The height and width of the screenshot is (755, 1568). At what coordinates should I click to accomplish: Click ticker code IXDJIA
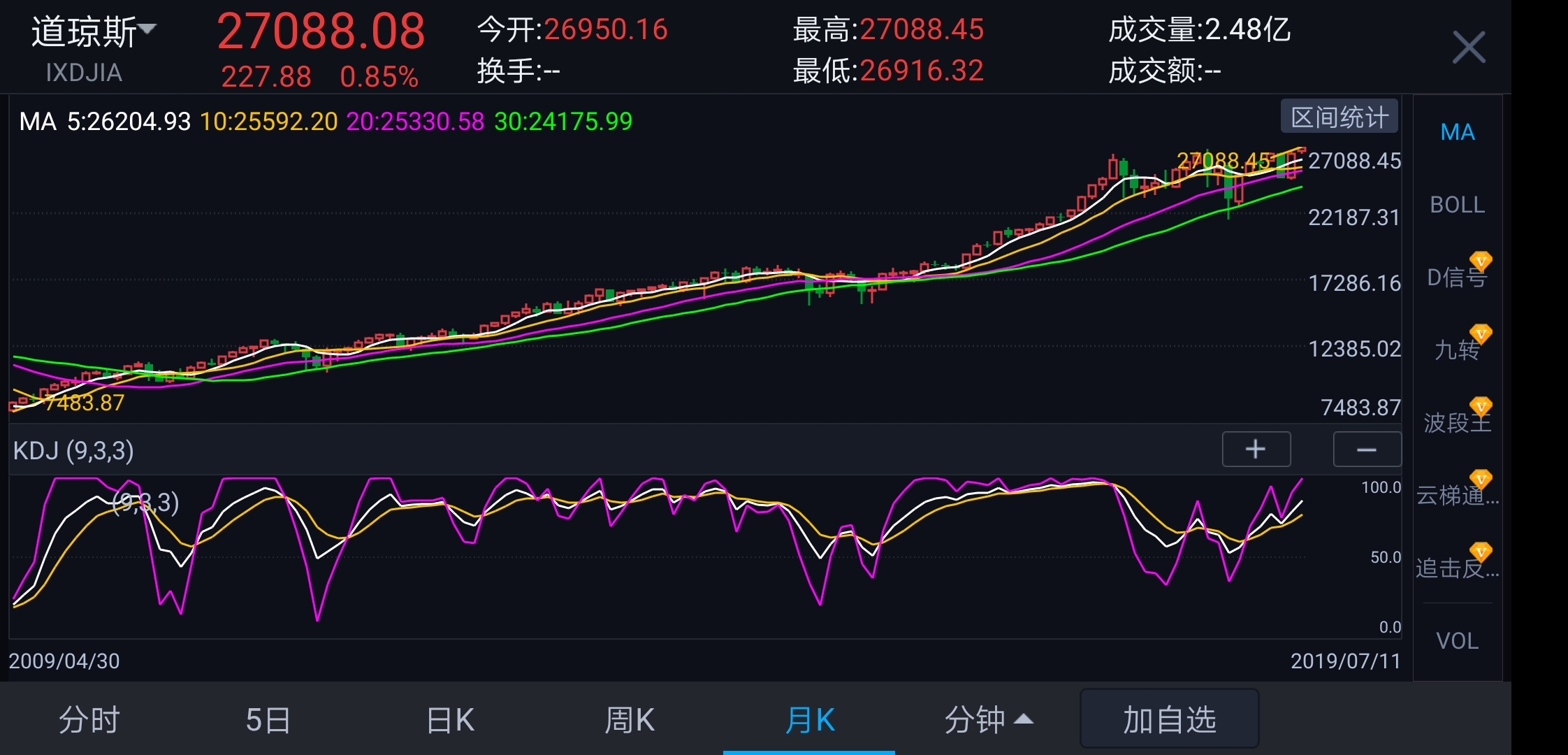click(x=84, y=73)
